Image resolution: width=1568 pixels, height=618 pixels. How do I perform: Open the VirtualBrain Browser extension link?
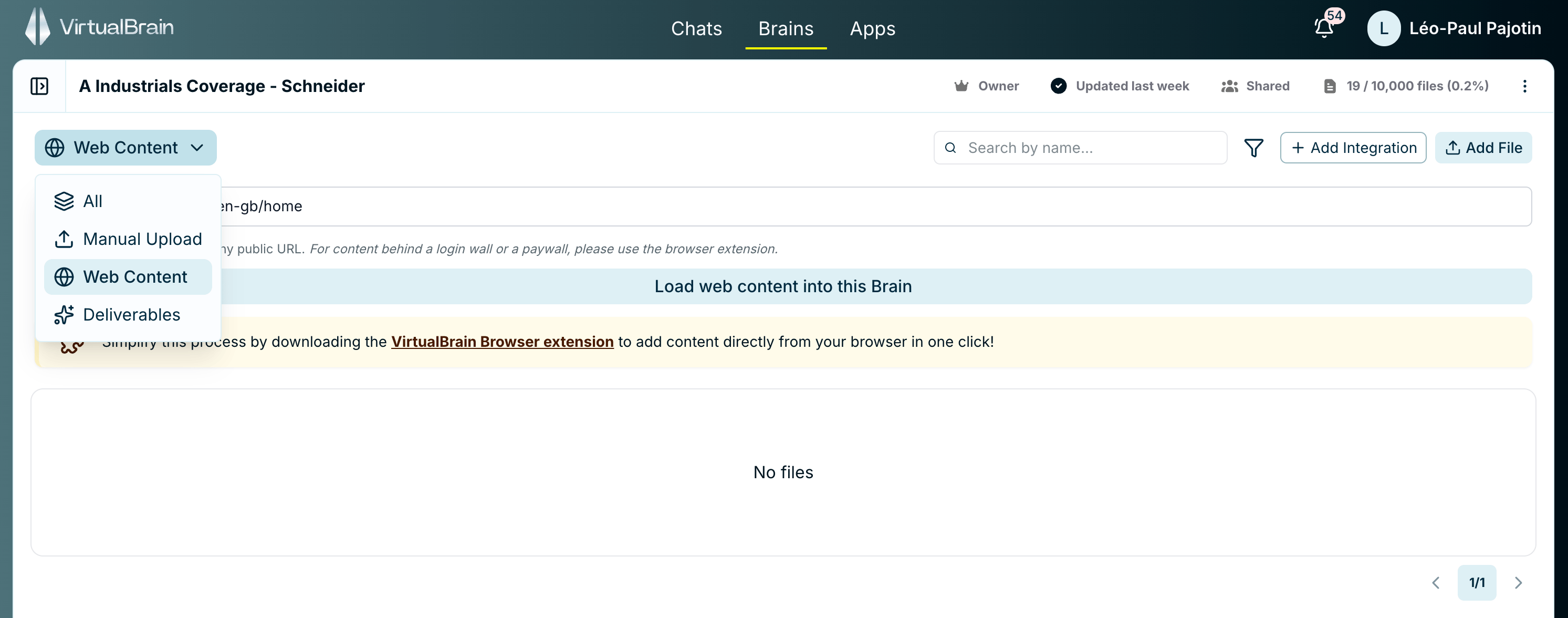(x=502, y=342)
